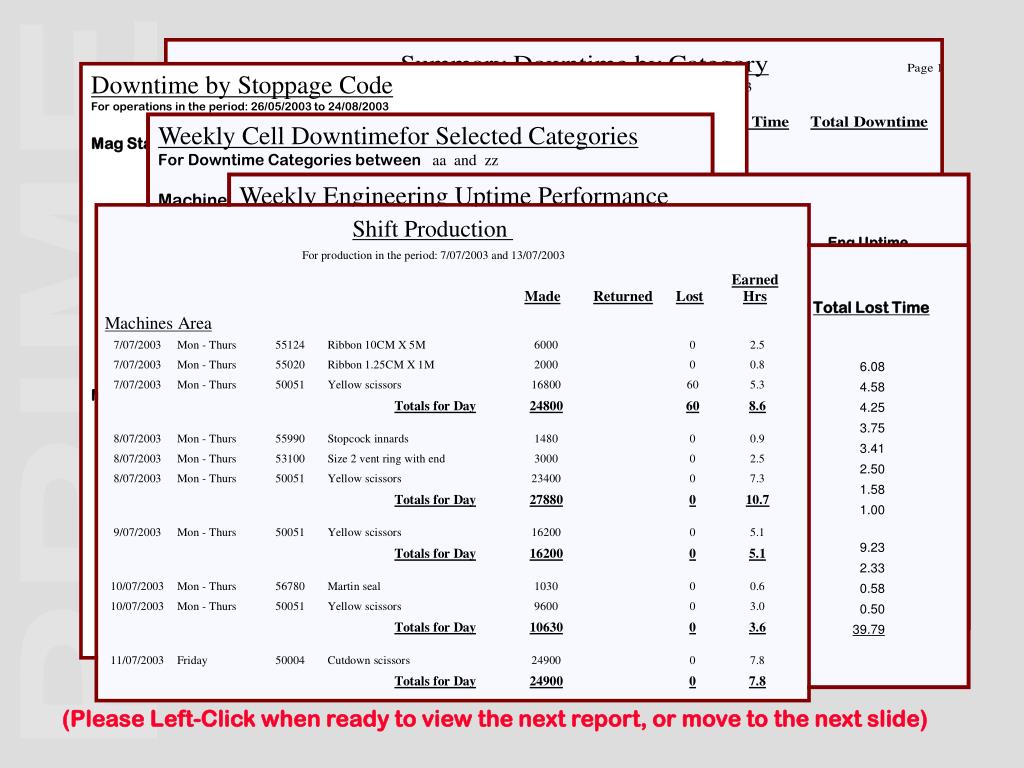Select the production period subtitle 7/07/2003 and 13/07/2003
The image size is (1024, 768).
pyautogui.click(x=433, y=255)
